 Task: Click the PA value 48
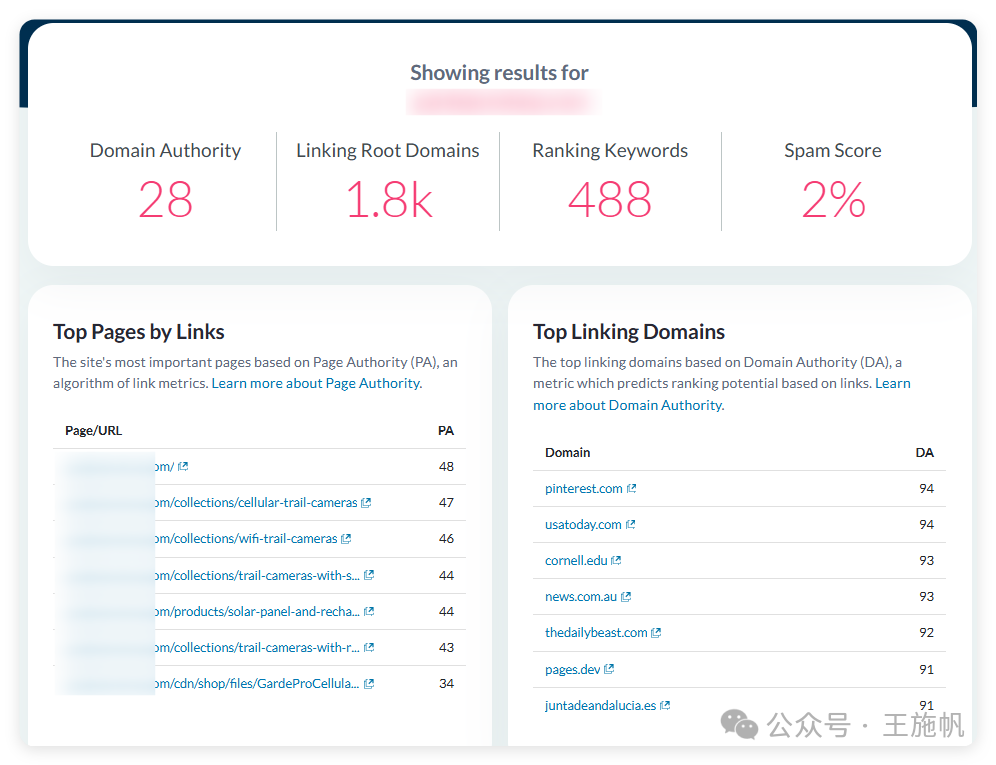(447, 467)
